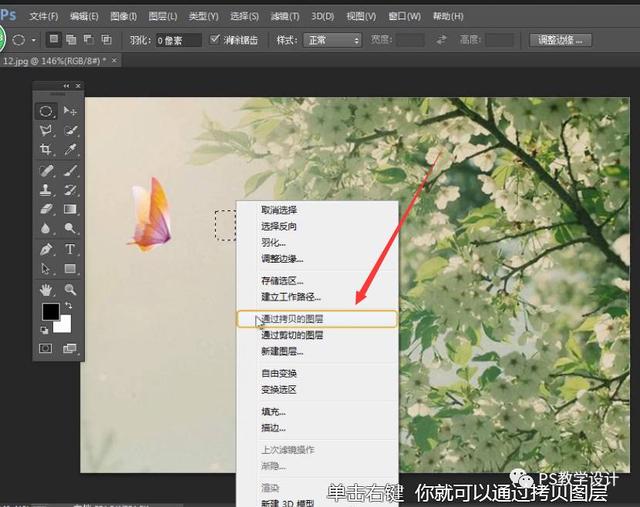The width and height of the screenshot is (640, 507).
Task: Select the Healing Brush tool
Action: coord(46,170)
